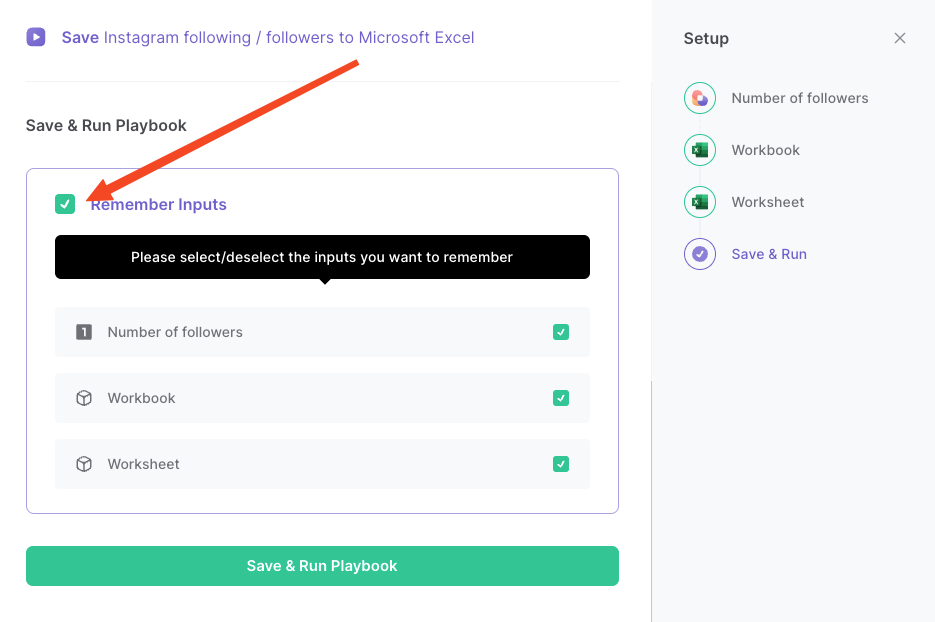935x622 pixels.
Task: Uncheck the Workbook remember checkbox
Action: (561, 398)
